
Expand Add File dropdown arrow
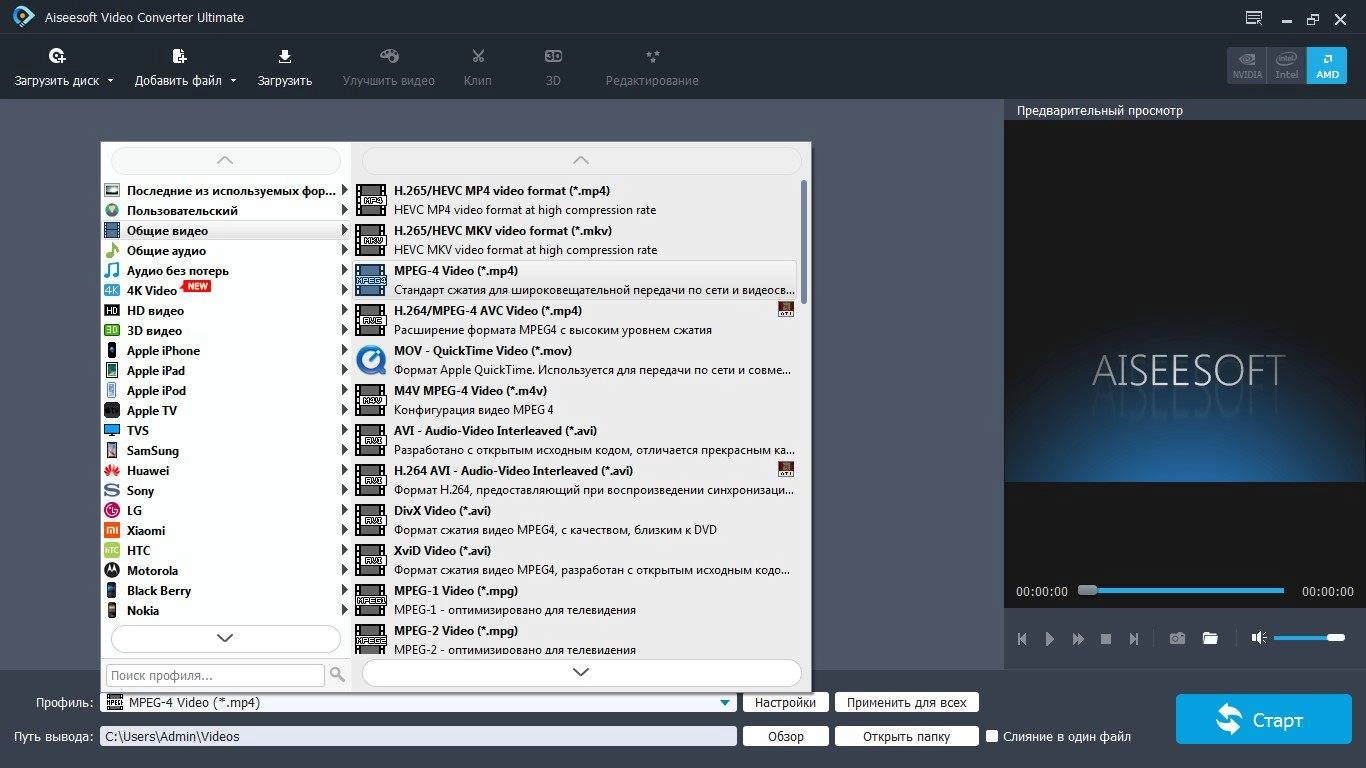tap(233, 81)
